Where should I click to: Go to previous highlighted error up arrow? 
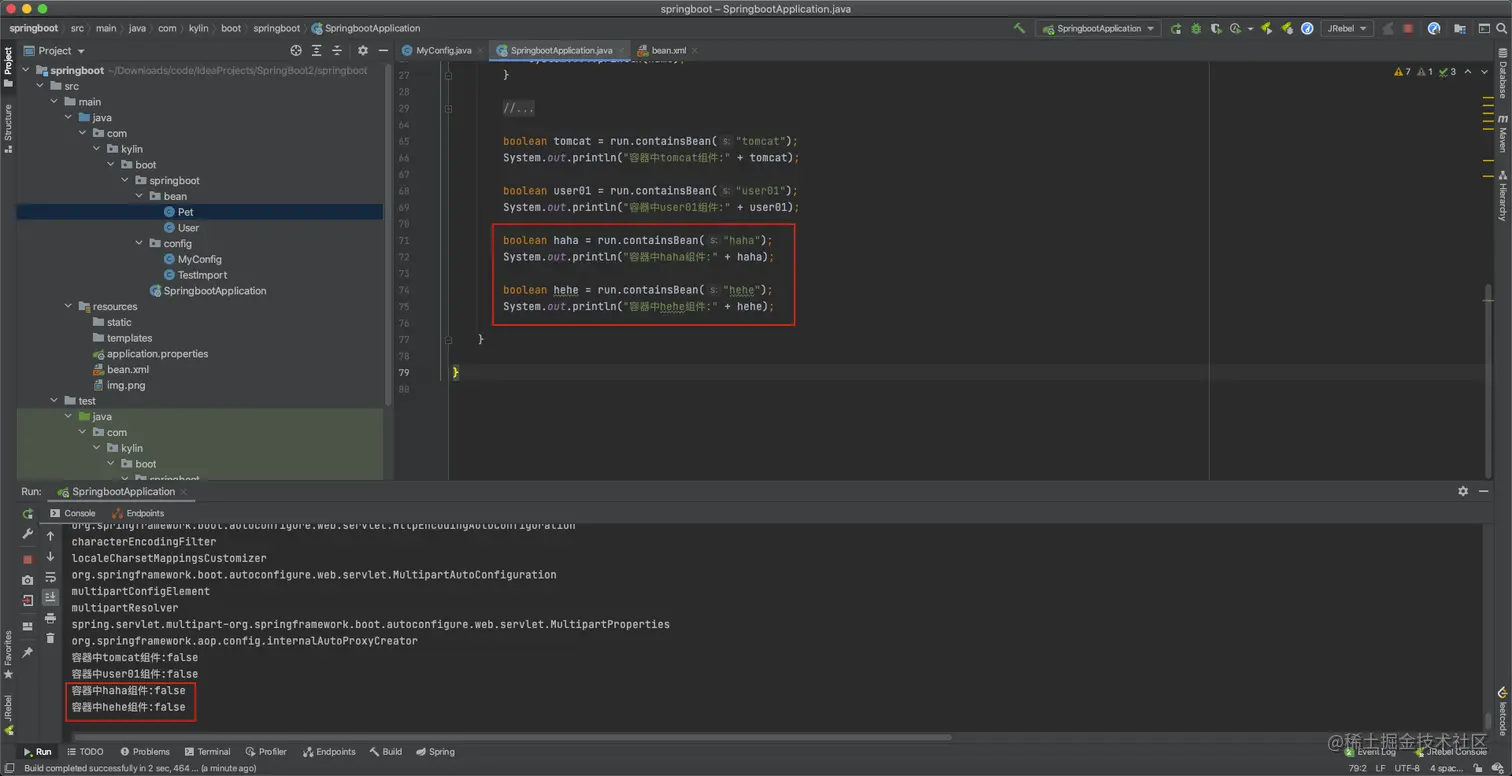click(x=1467, y=72)
